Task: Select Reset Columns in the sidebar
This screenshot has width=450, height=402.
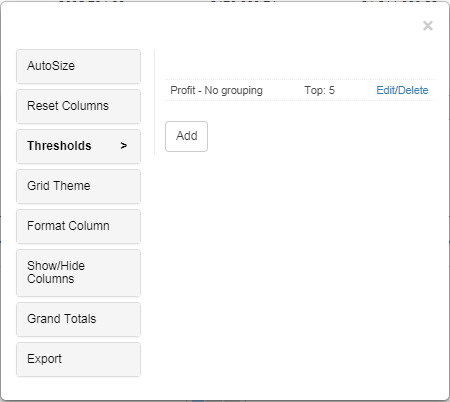Action: tap(78, 106)
